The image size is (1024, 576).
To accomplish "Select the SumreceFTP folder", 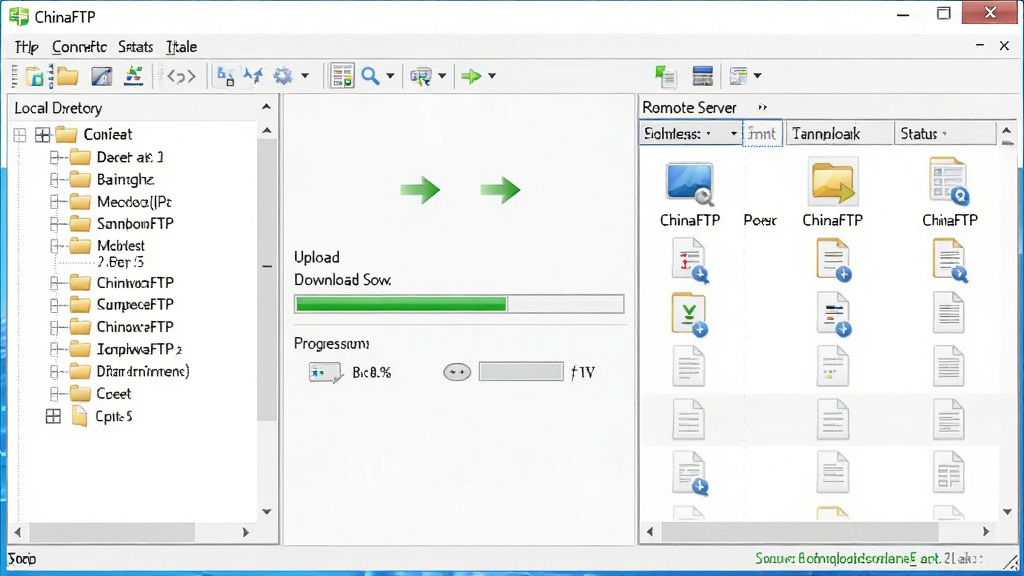I will pyautogui.click(x=121, y=305).
